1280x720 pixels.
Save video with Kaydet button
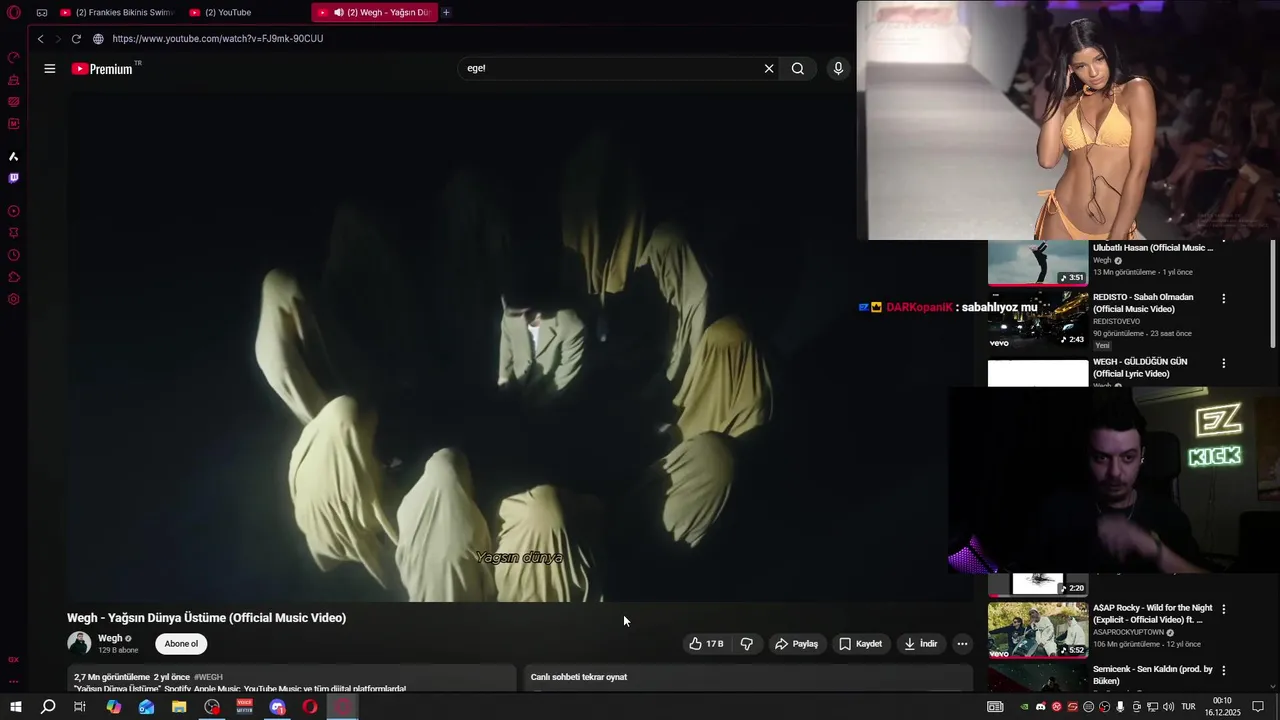(861, 644)
